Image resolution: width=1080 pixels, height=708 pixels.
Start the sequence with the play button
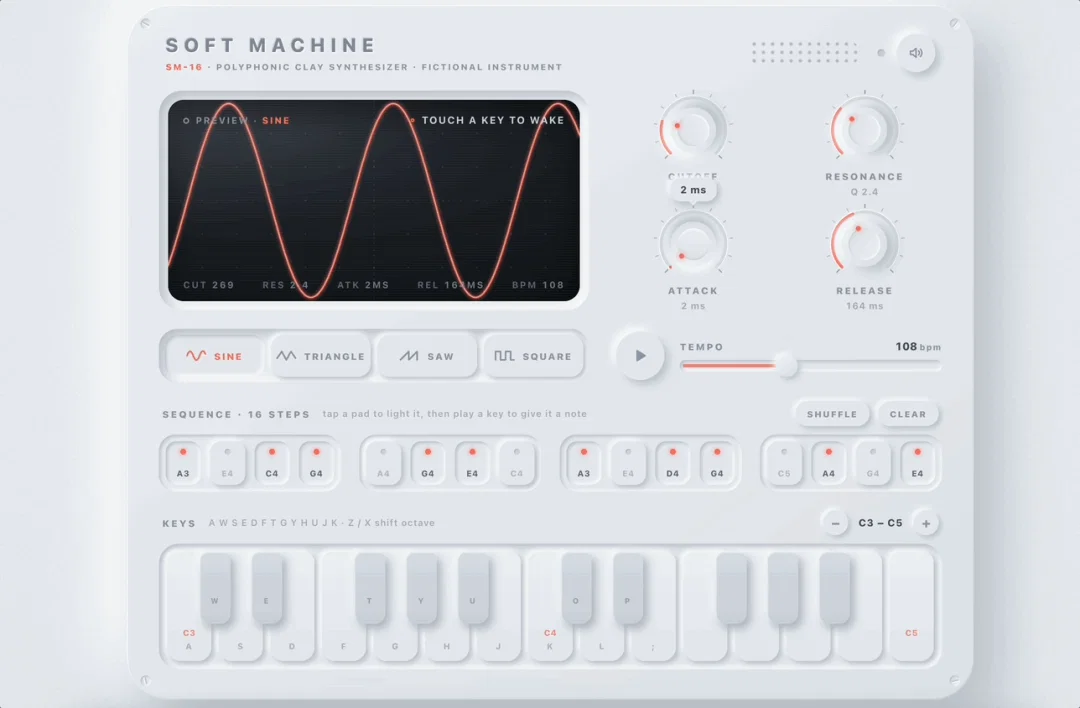640,356
